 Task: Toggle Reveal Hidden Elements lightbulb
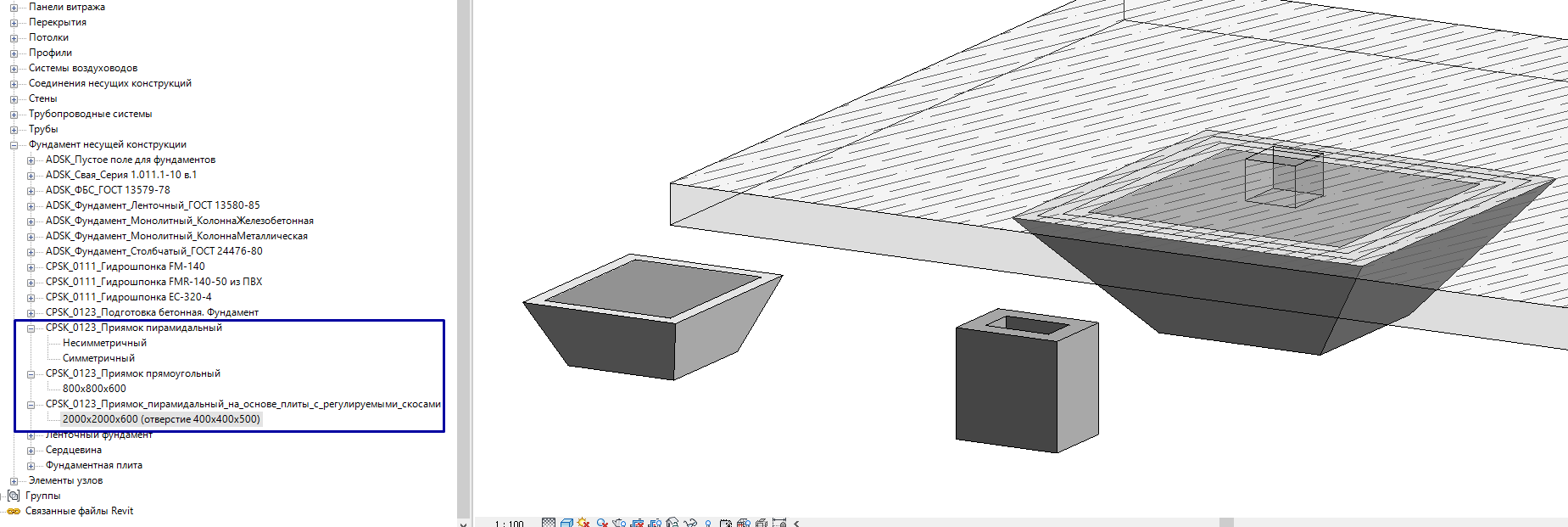coord(708,523)
